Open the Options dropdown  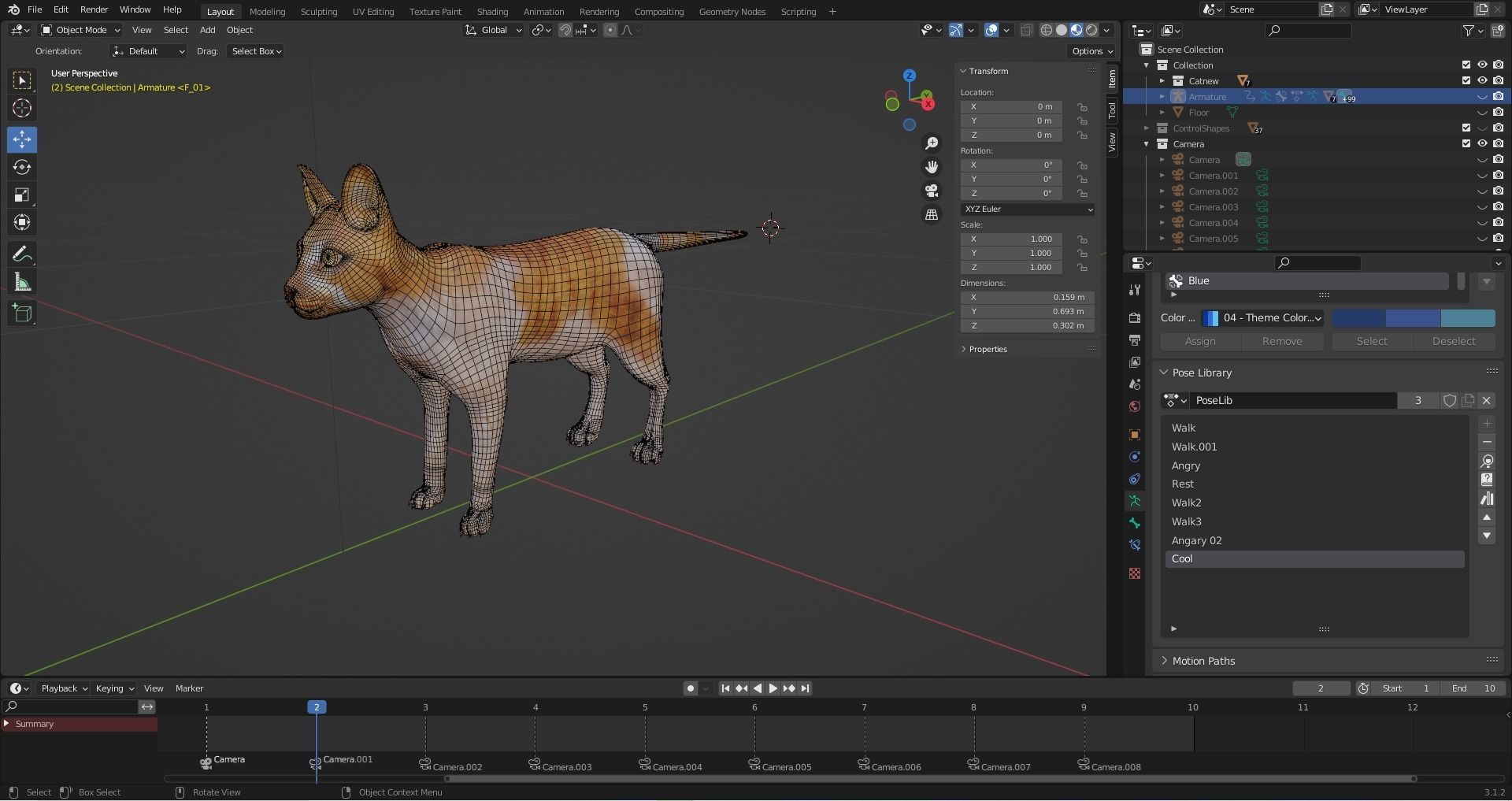(x=1092, y=51)
